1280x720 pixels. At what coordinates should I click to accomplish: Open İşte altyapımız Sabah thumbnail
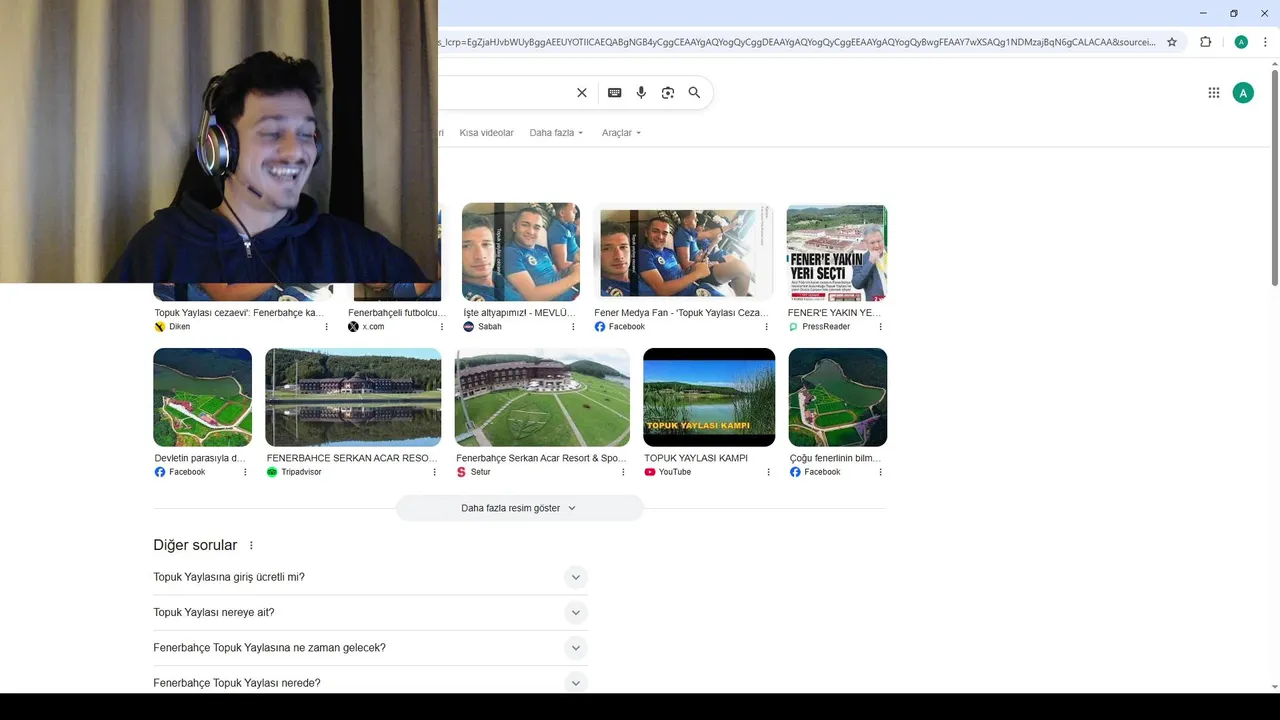coord(521,252)
